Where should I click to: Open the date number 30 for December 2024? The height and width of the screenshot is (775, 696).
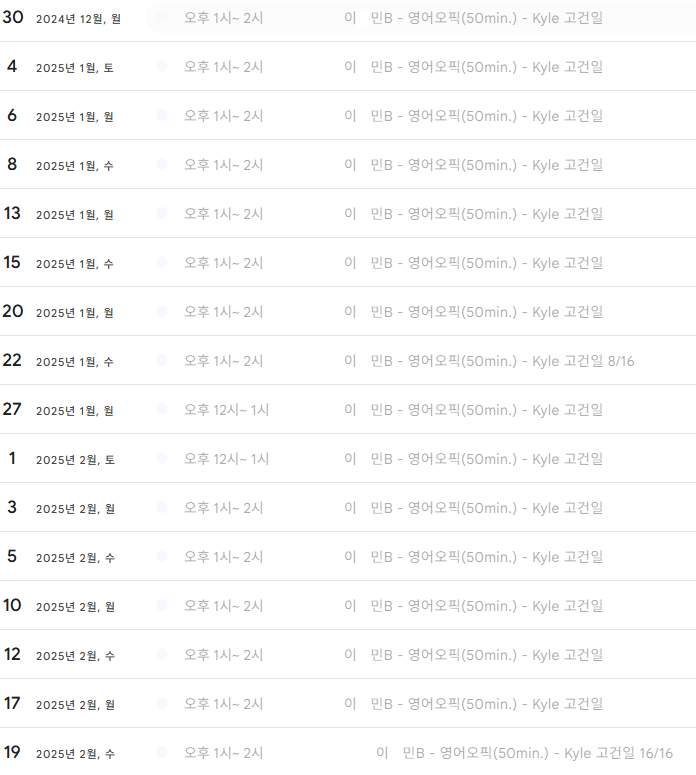tap(13, 17)
